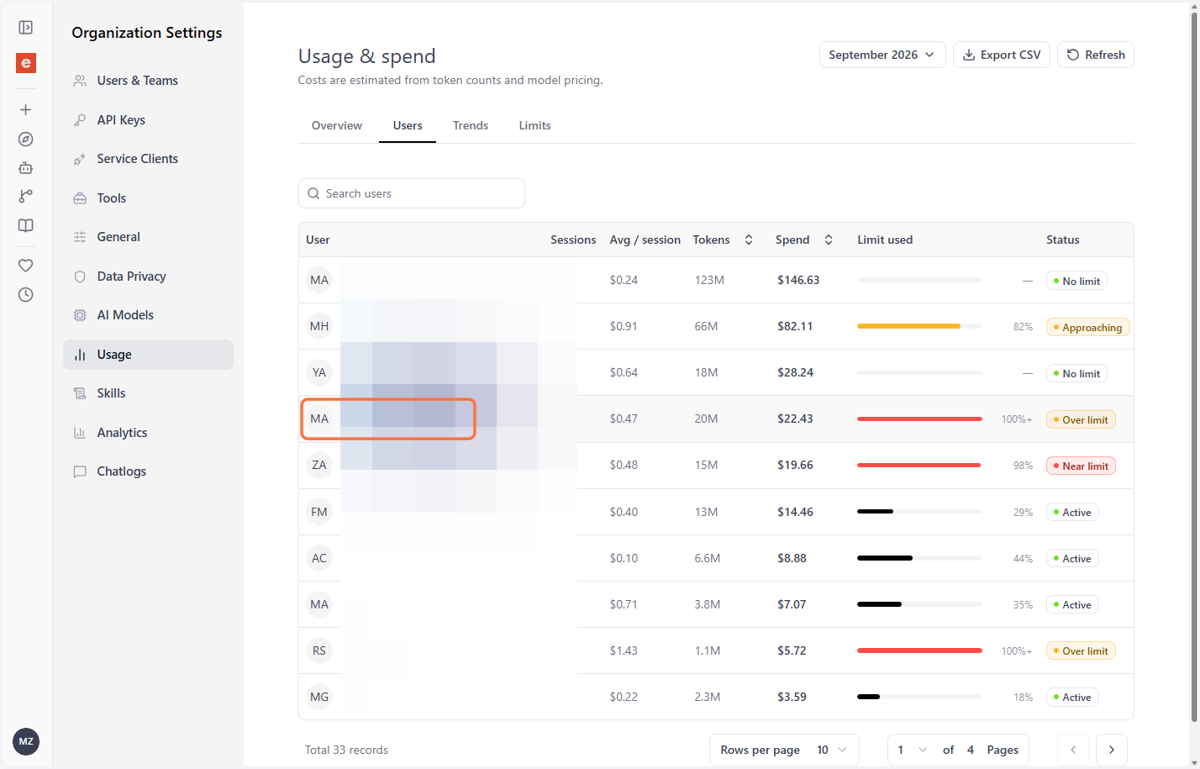1200x769 pixels.
Task: Open the compass explore icon
Action: click(26, 139)
